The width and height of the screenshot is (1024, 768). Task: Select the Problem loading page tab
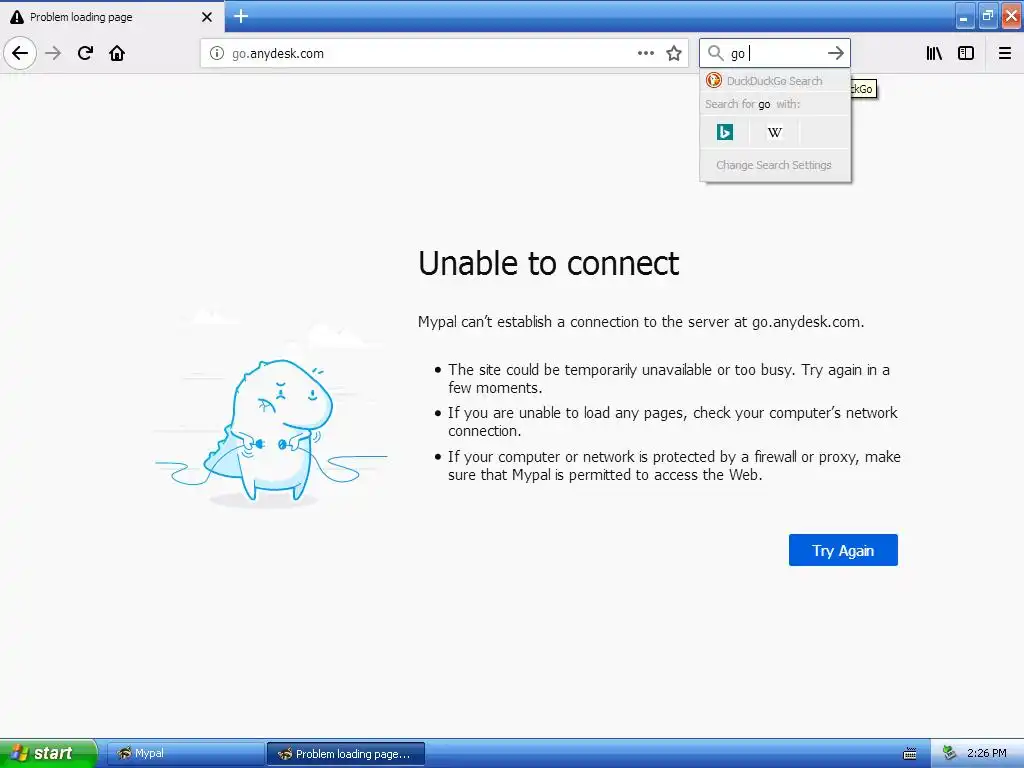pyautogui.click(x=112, y=16)
